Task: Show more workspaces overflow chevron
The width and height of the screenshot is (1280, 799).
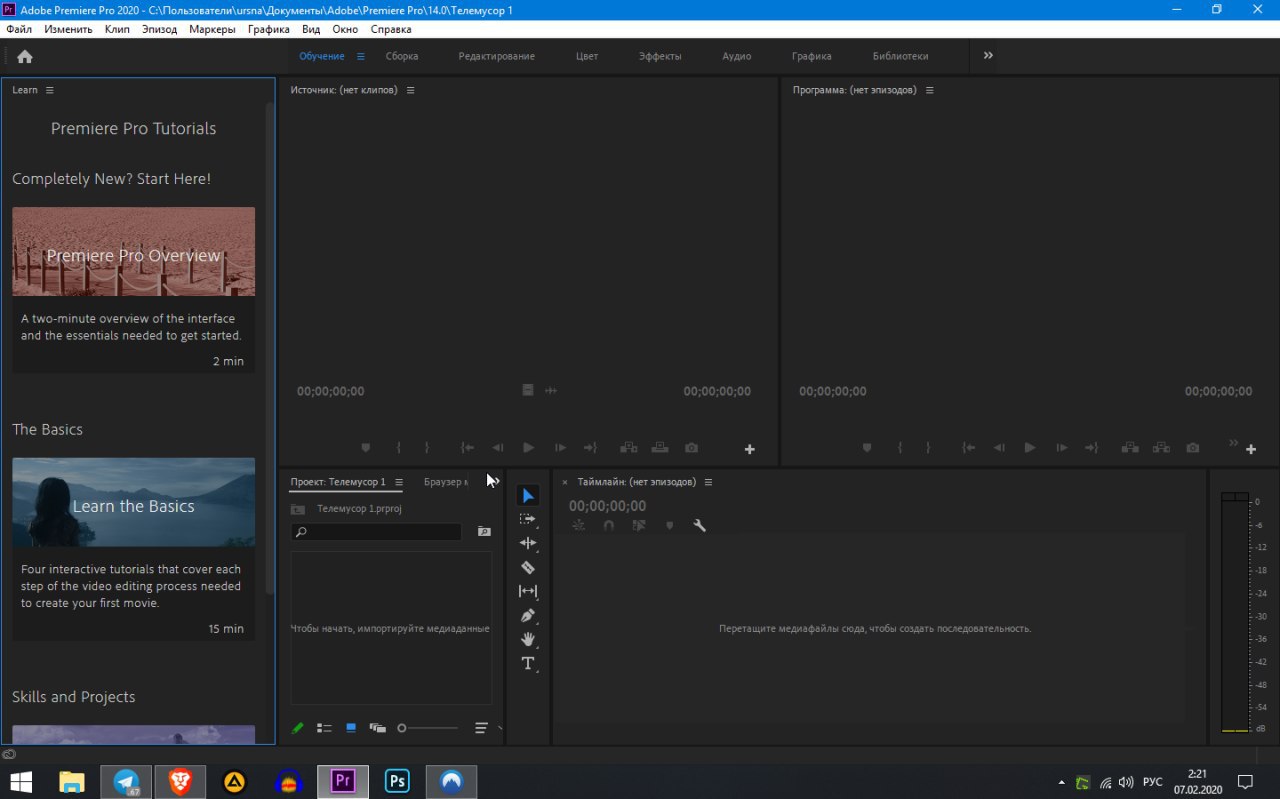Action: pos(988,56)
